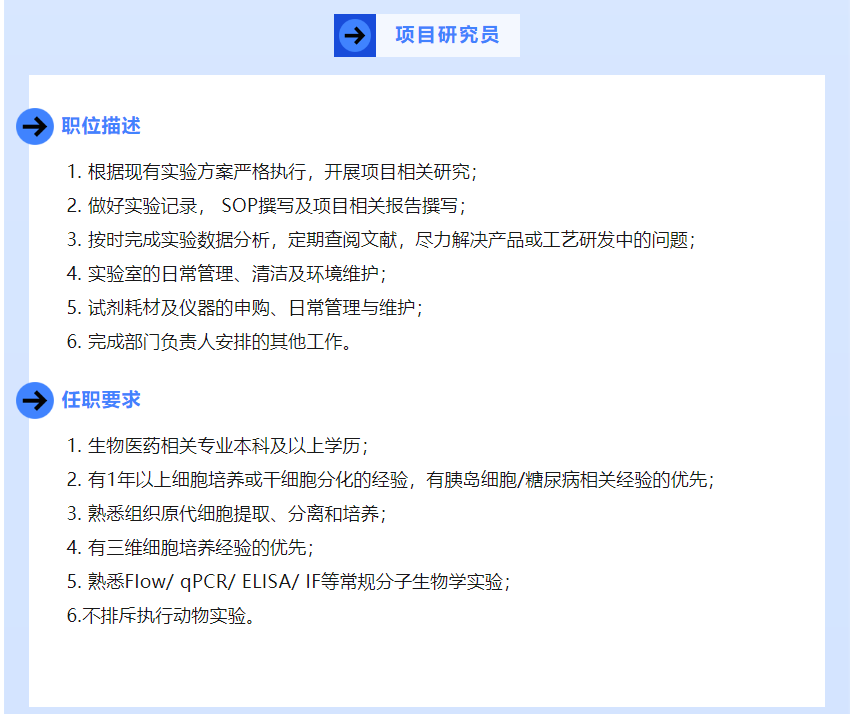
Task: Click line 熟悉组织原代细胞提取、分离和培养
Action: [226, 514]
